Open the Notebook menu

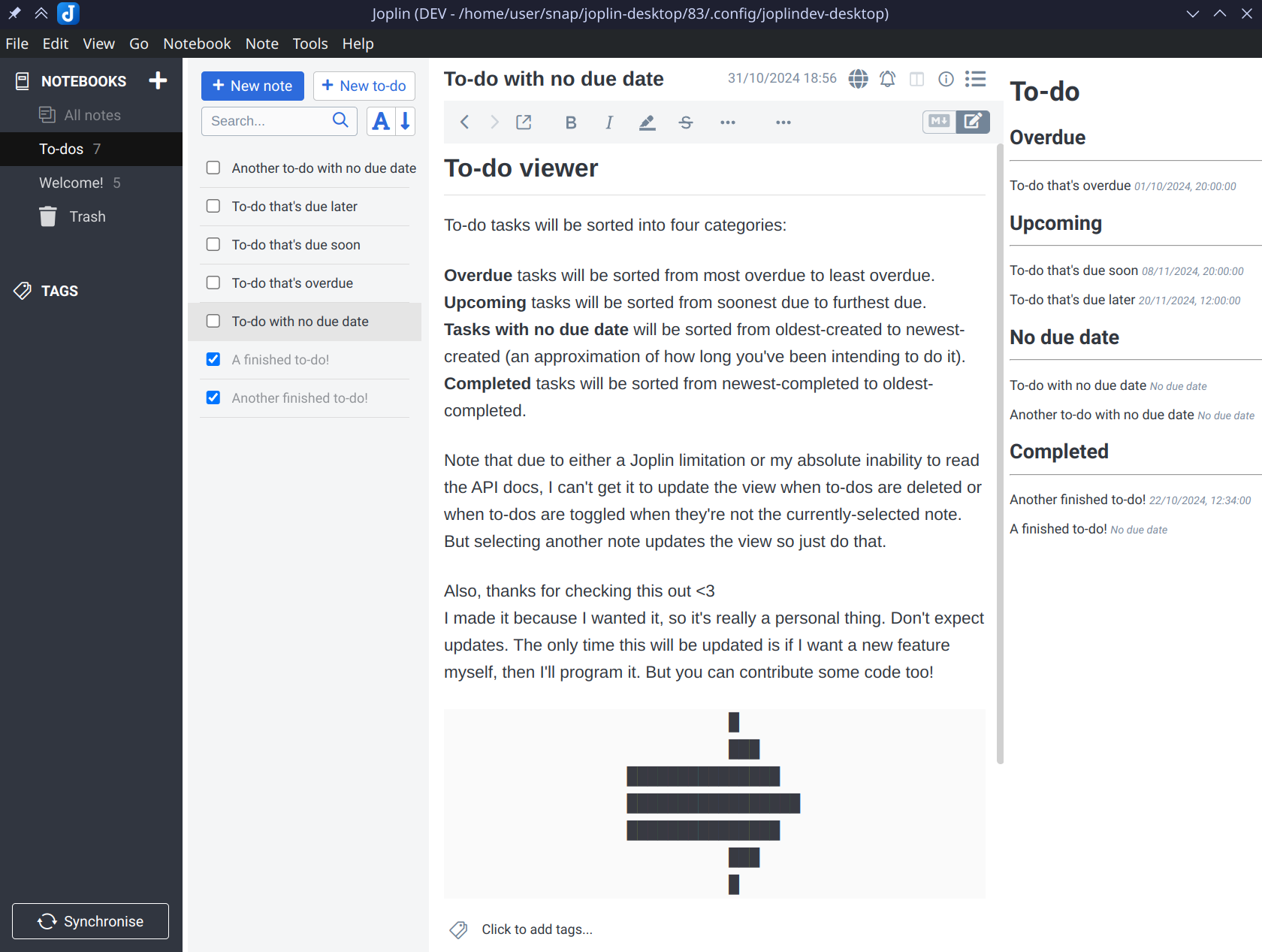197,44
